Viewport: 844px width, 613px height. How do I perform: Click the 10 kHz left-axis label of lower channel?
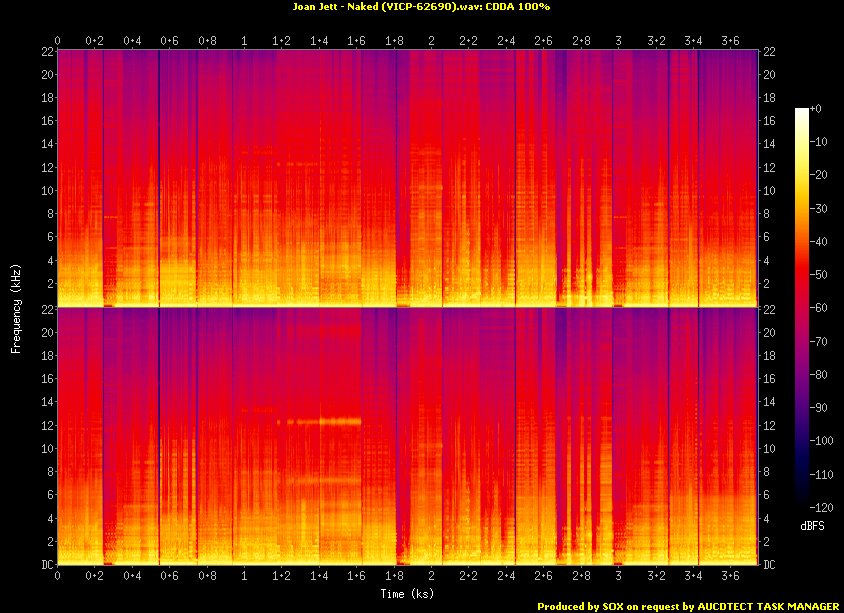[x=44, y=448]
